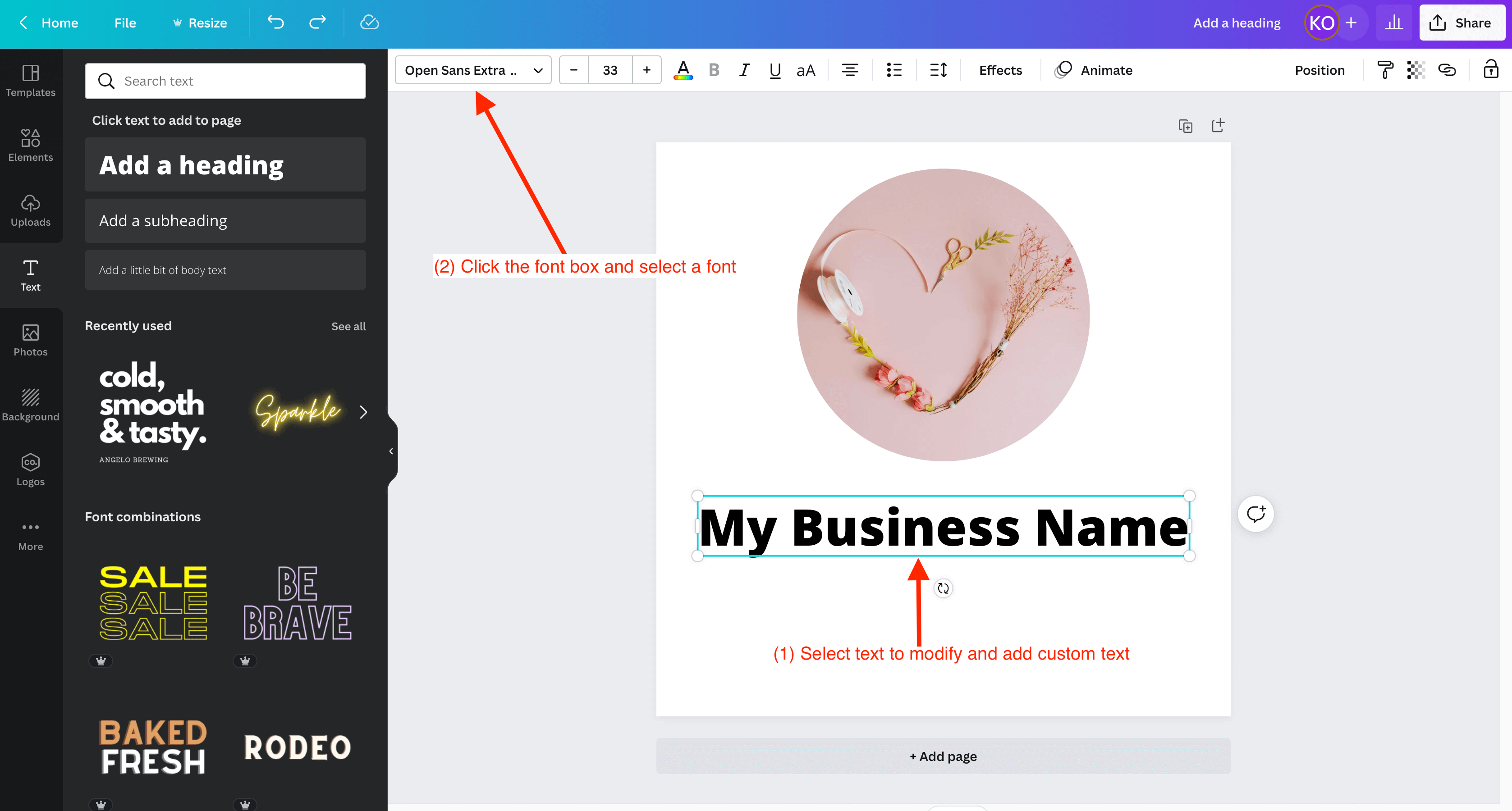Switch to the Elements tab
This screenshot has height=811, width=1512.
tap(31, 145)
